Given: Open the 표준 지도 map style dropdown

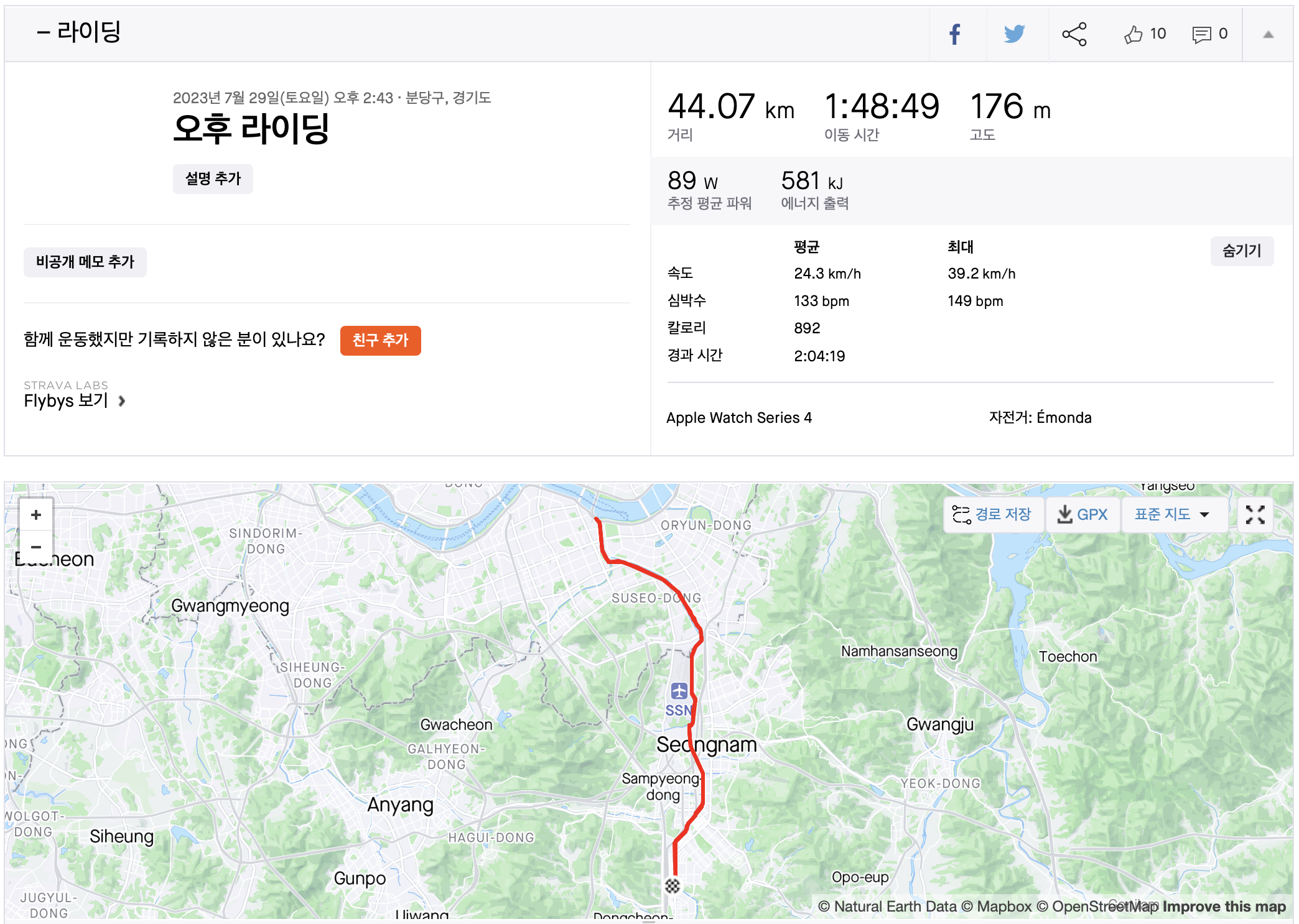Looking at the screenshot, I should pos(1172,515).
